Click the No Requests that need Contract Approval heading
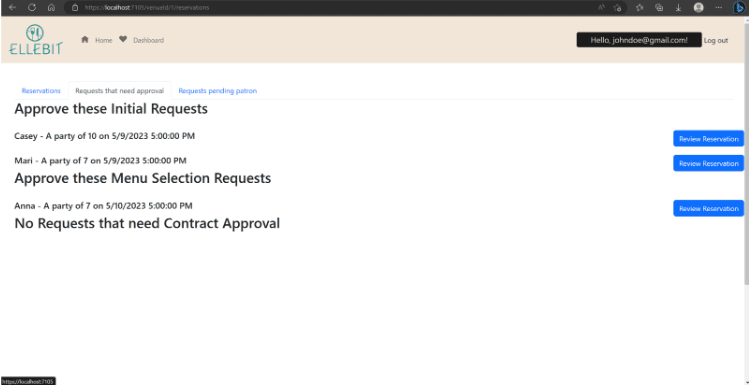 [147, 224]
